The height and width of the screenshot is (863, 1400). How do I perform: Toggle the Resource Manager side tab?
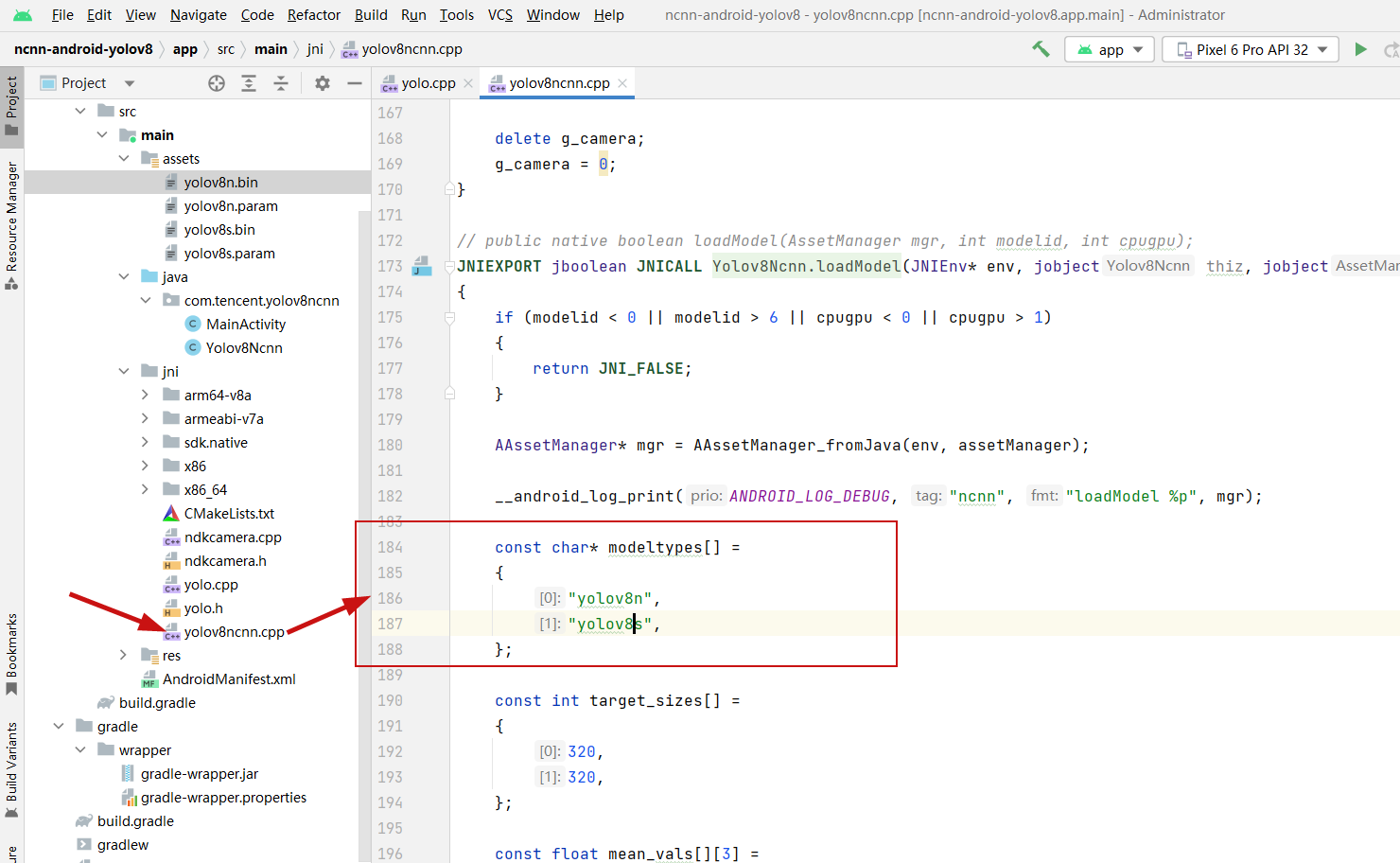click(x=11, y=225)
